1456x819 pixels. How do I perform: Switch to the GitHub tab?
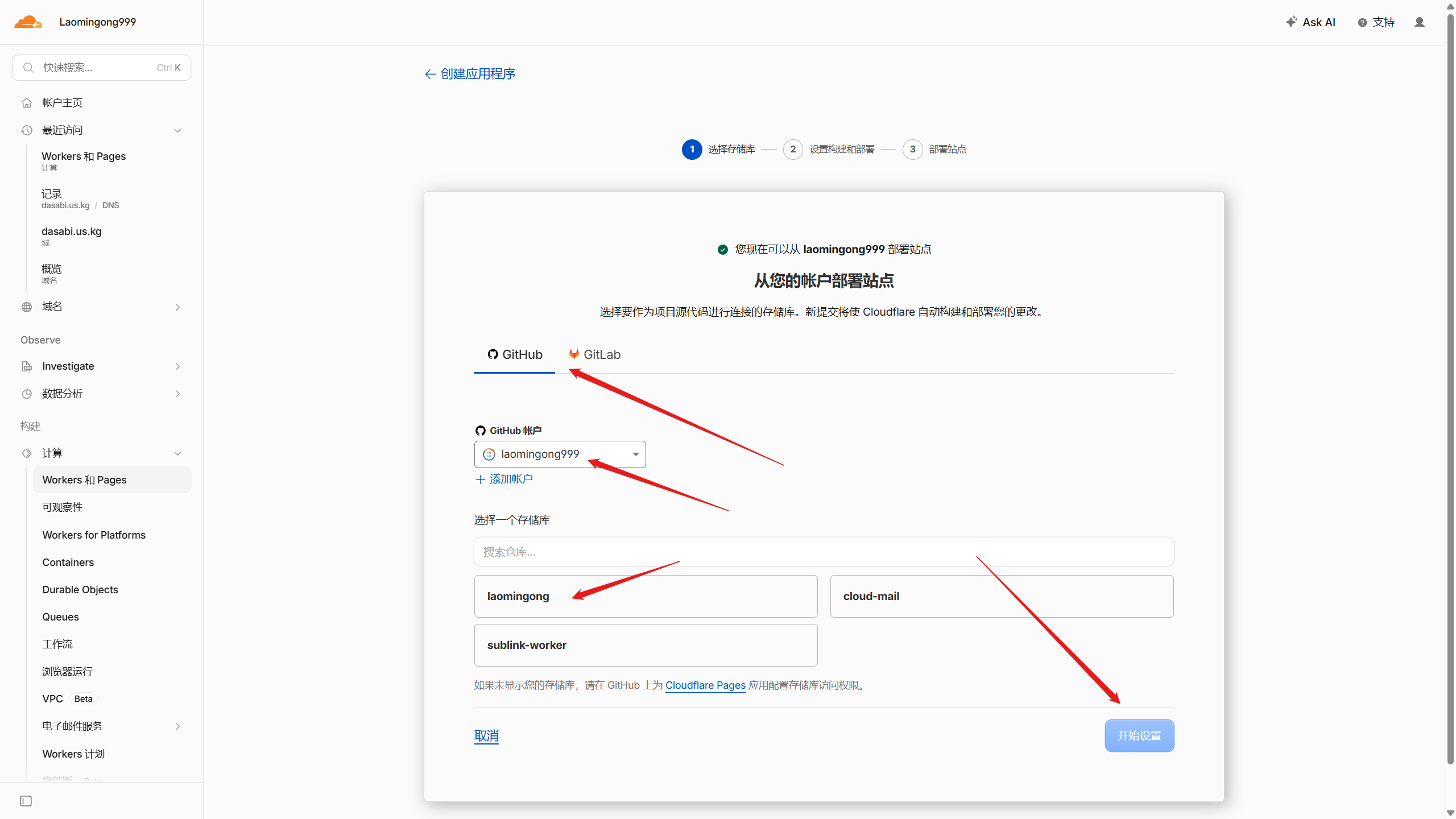515,355
